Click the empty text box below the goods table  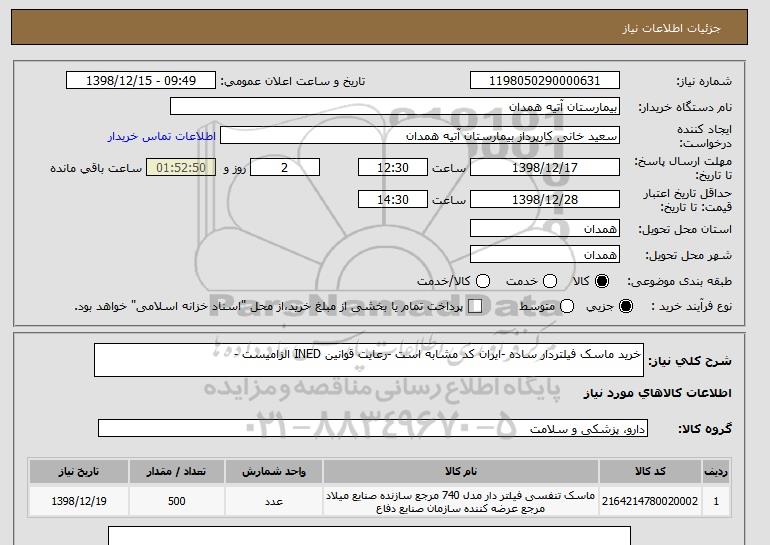point(369,536)
